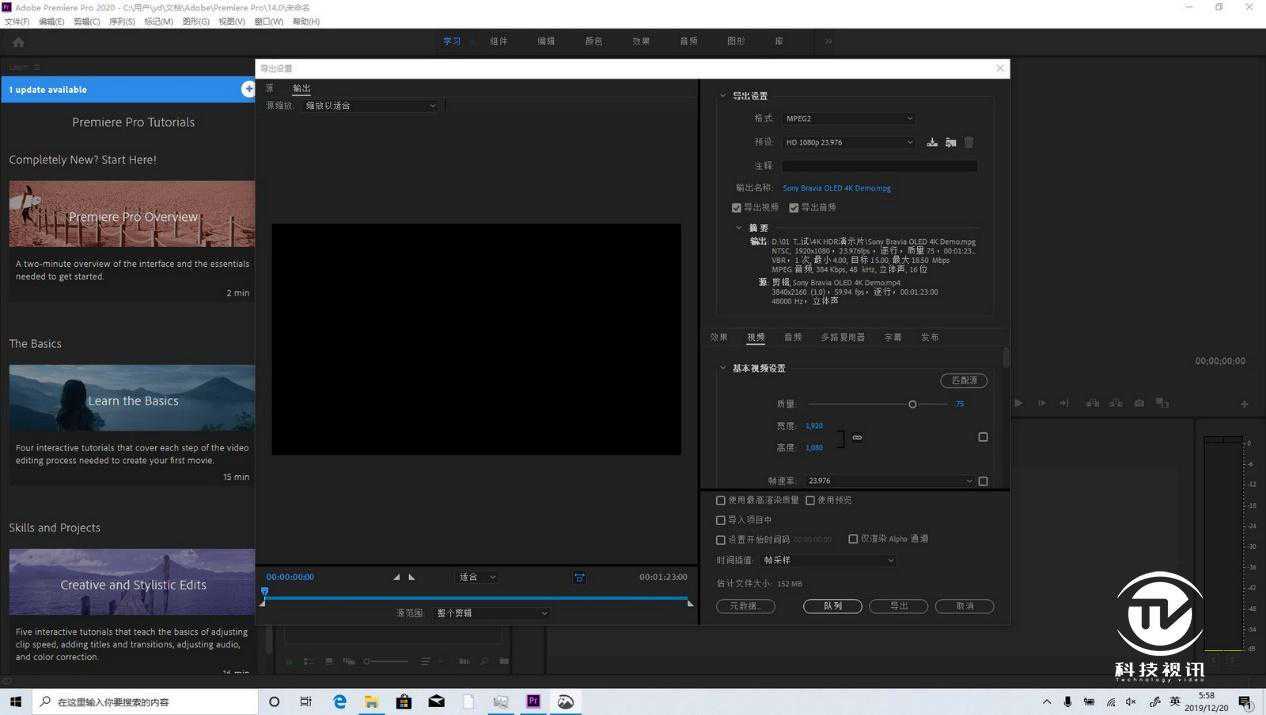
Task: Open the 预设 HD 1080p 23.976 dropdown
Action: pyautogui.click(x=848, y=143)
